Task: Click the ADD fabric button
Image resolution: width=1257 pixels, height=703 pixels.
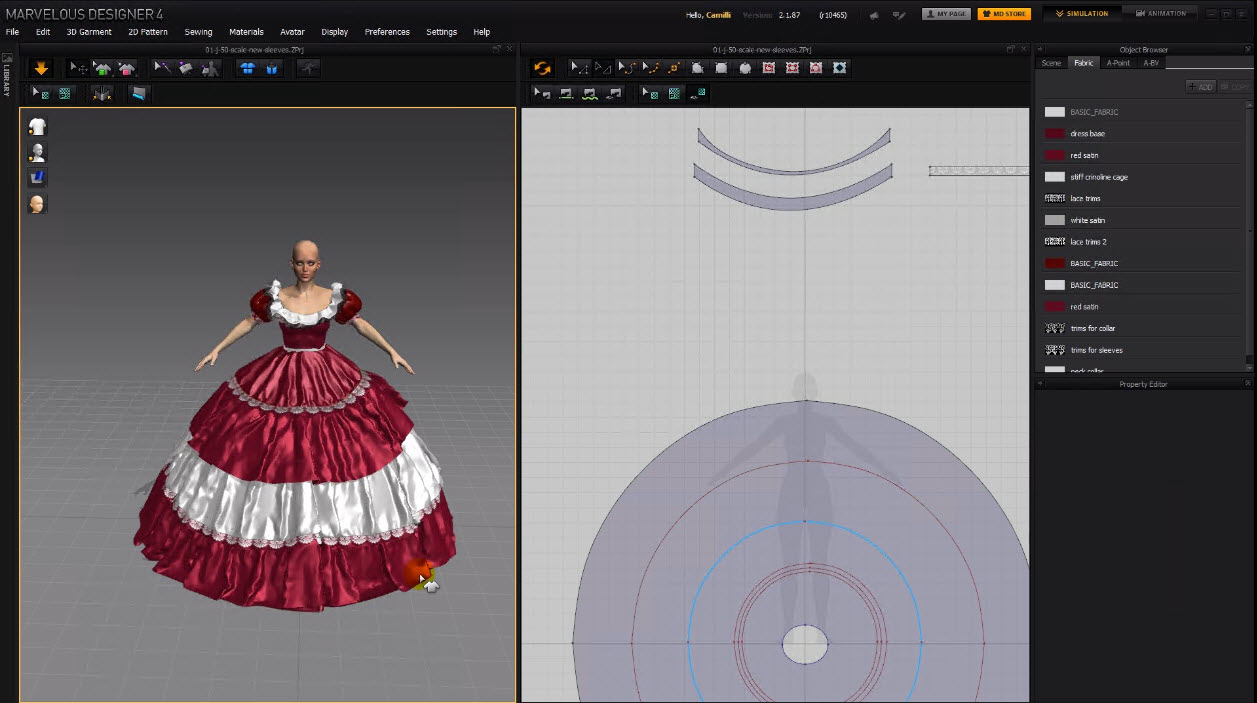Action: (1200, 87)
